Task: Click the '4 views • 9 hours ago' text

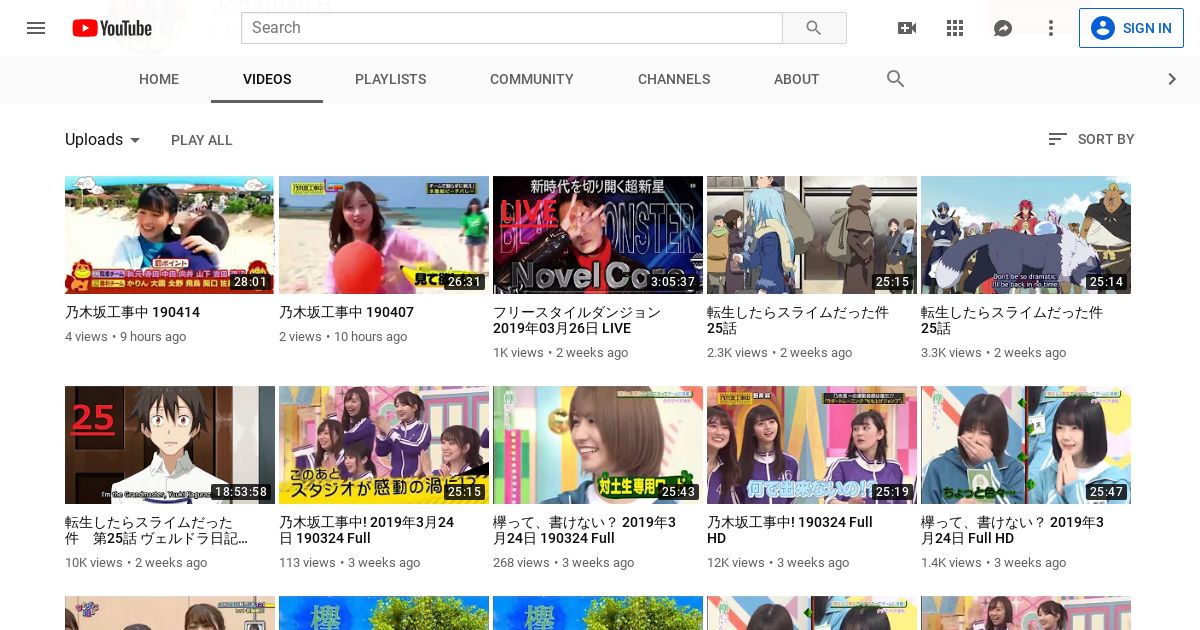Action: tap(125, 337)
